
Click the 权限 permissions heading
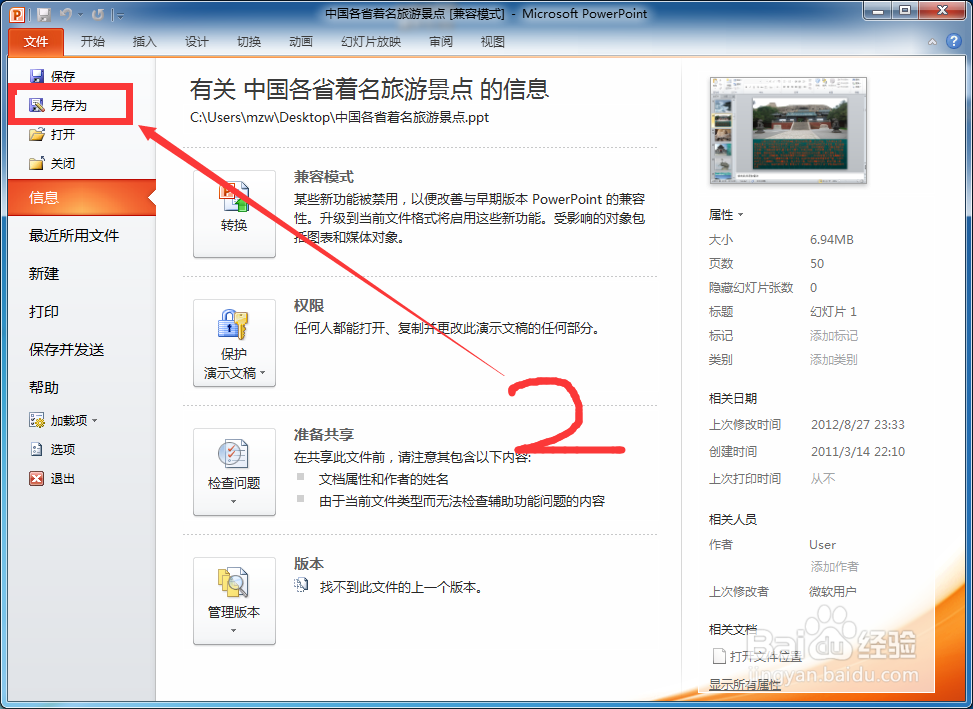point(308,306)
